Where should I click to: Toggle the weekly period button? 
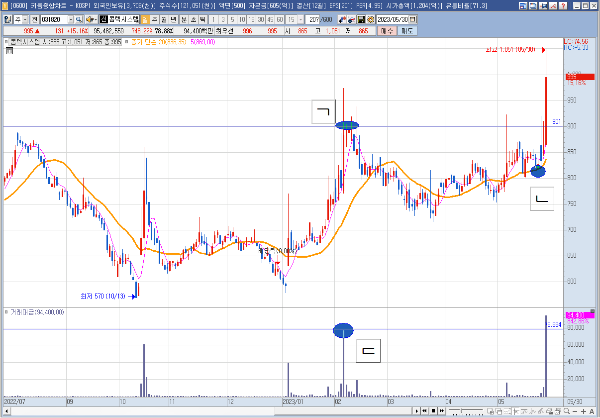tap(154, 20)
